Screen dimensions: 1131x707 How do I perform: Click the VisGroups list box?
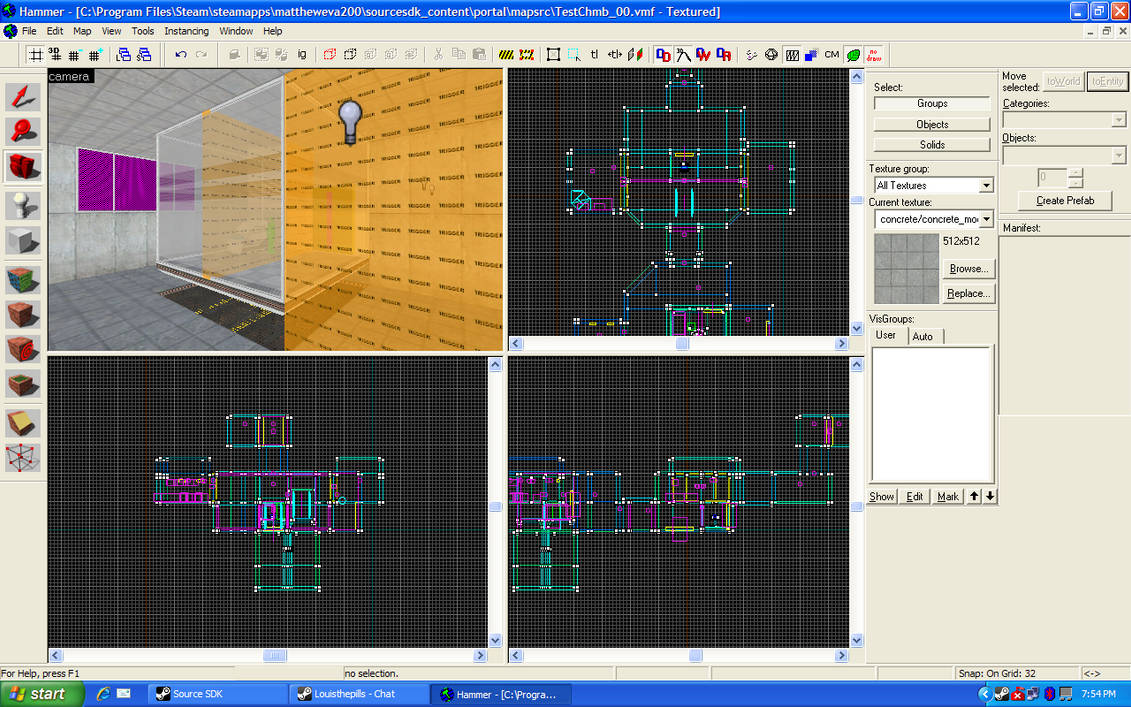(x=932, y=414)
